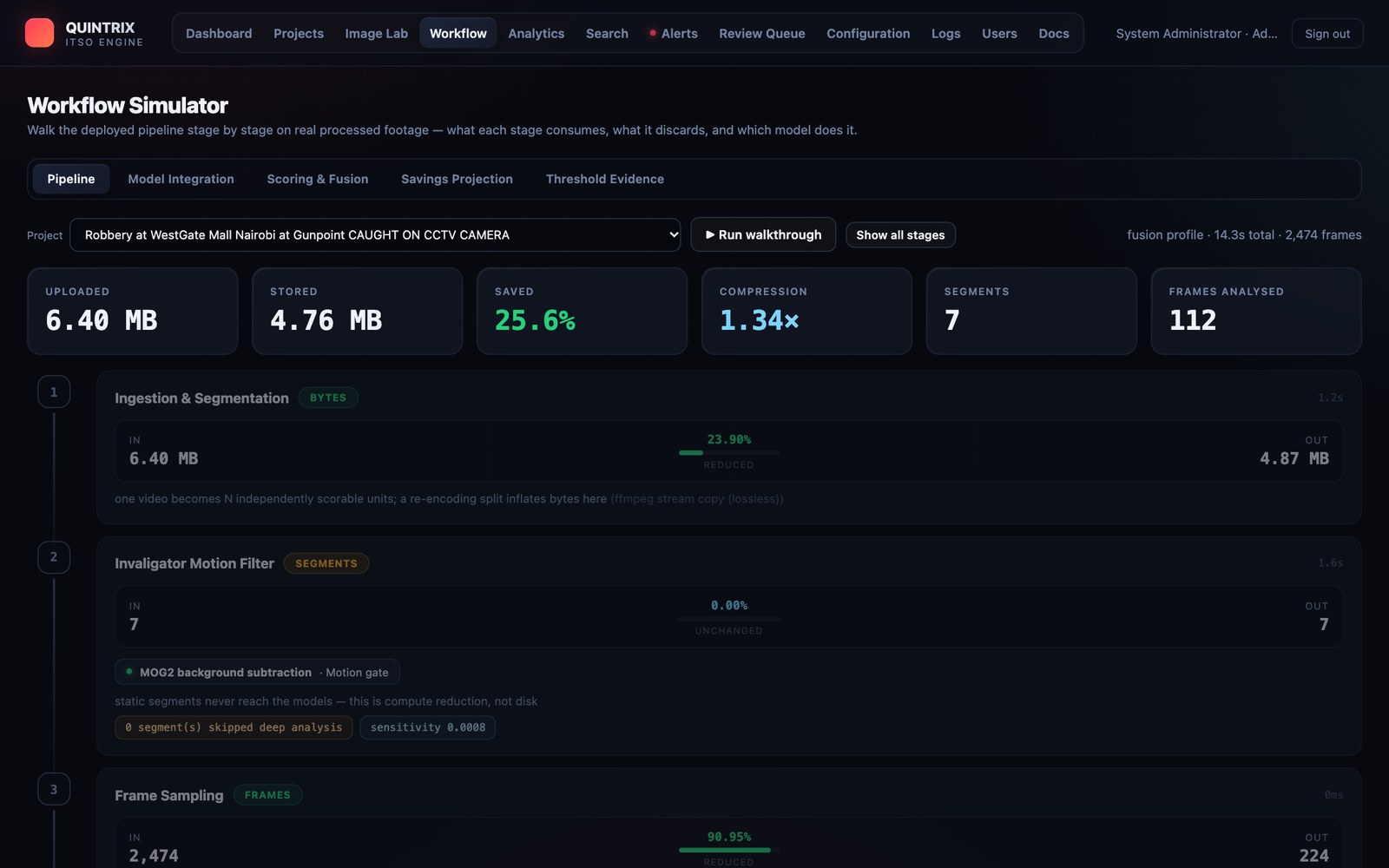Click the 224 output frames value
1389x868 pixels.
[x=1314, y=856]
